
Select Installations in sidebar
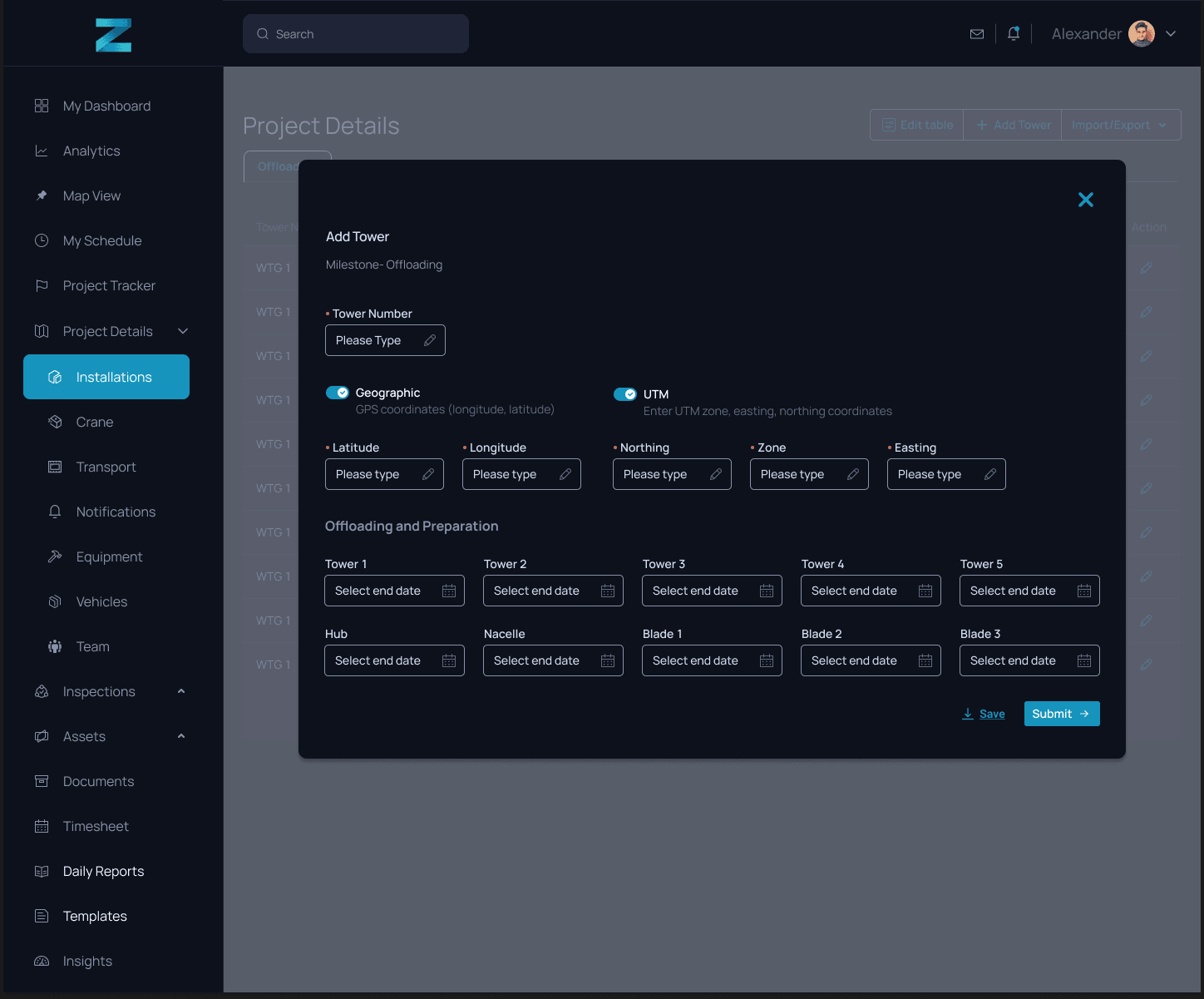tap(106, 377)
